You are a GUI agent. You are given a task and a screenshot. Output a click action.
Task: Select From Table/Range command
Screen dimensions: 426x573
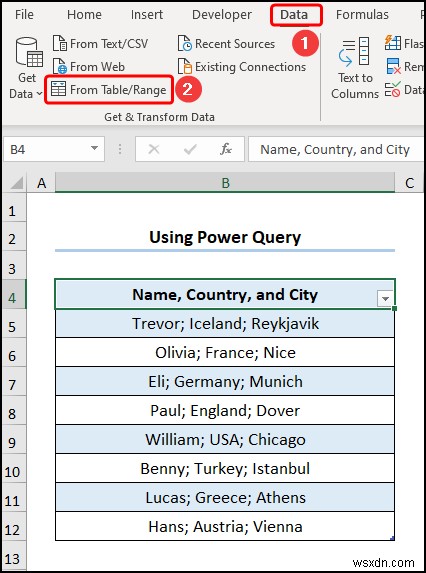coord(109,90)
